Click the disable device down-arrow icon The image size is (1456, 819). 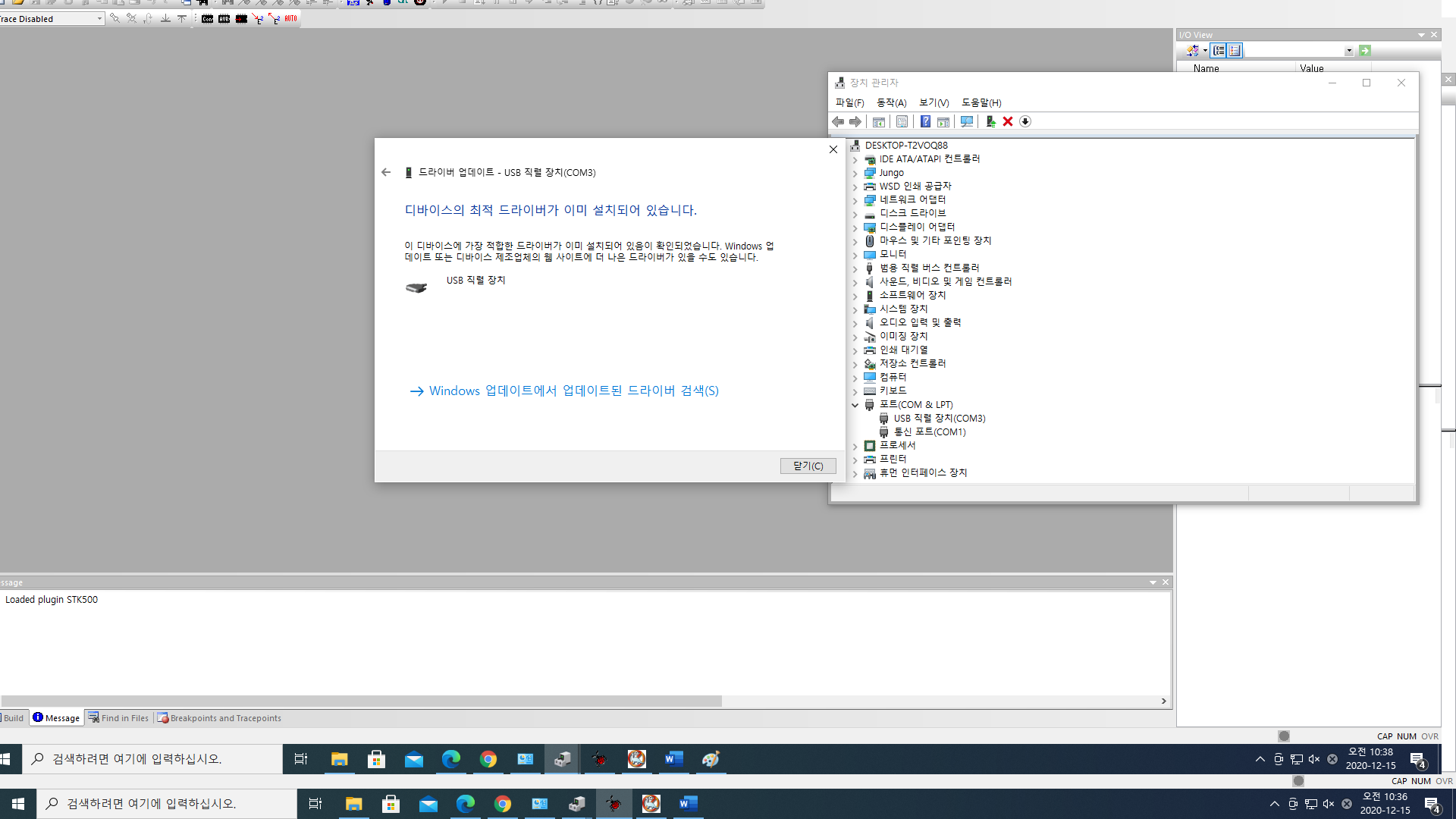pyautogui.click(x=1025, y=121)
